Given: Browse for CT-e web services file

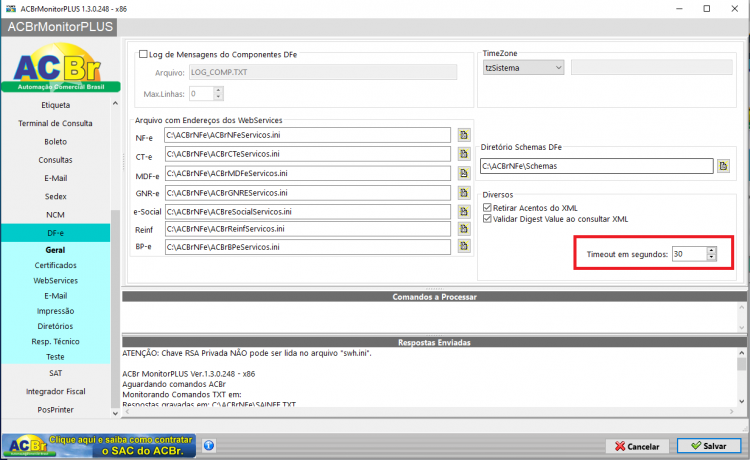Looking at the screenshot, I should point(463,154).
